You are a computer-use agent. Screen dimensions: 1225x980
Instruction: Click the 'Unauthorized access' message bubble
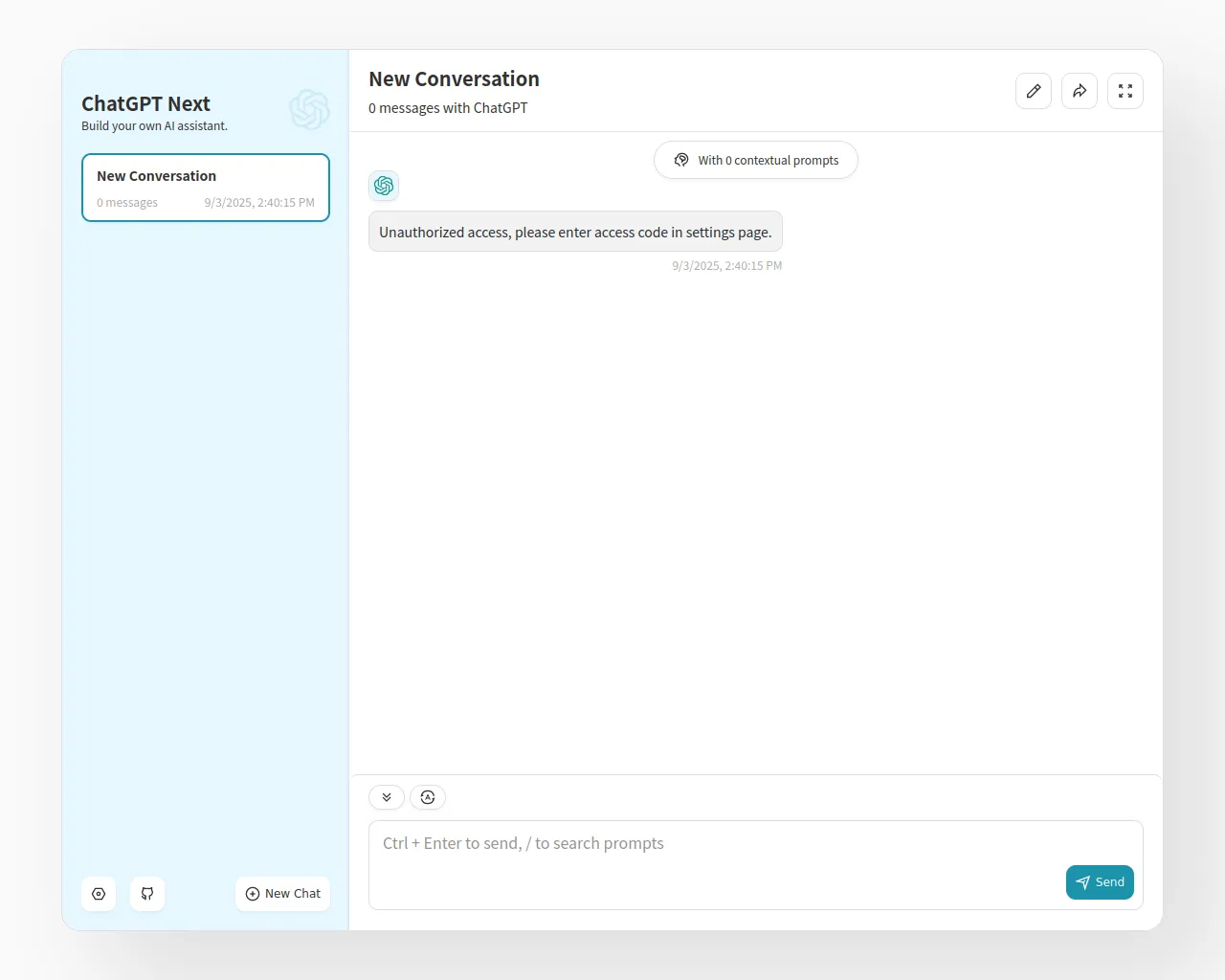[x=575, y=232]
